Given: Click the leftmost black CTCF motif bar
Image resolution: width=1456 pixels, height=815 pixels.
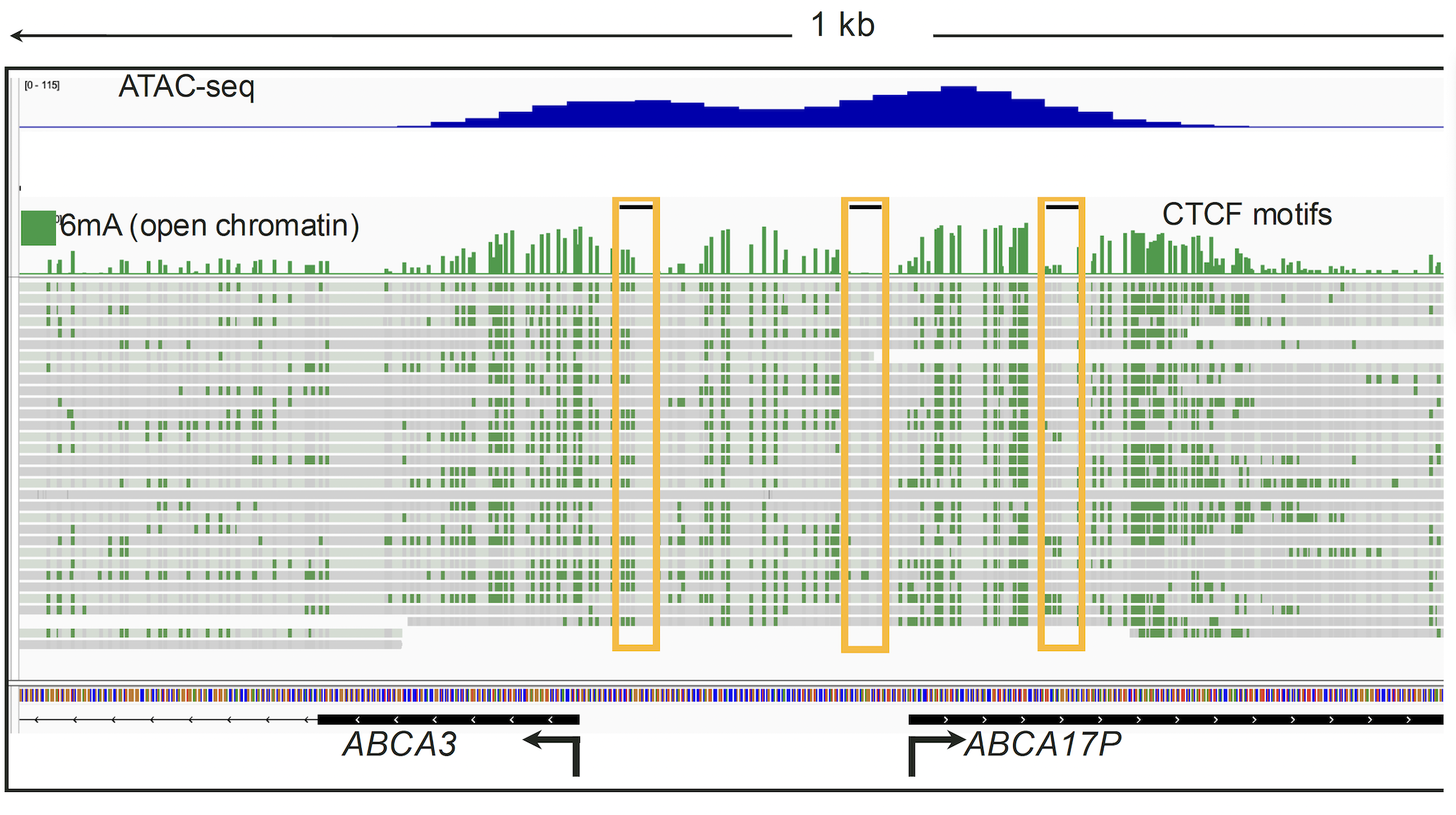Looking at the screenshot, I should pos(635,207).
